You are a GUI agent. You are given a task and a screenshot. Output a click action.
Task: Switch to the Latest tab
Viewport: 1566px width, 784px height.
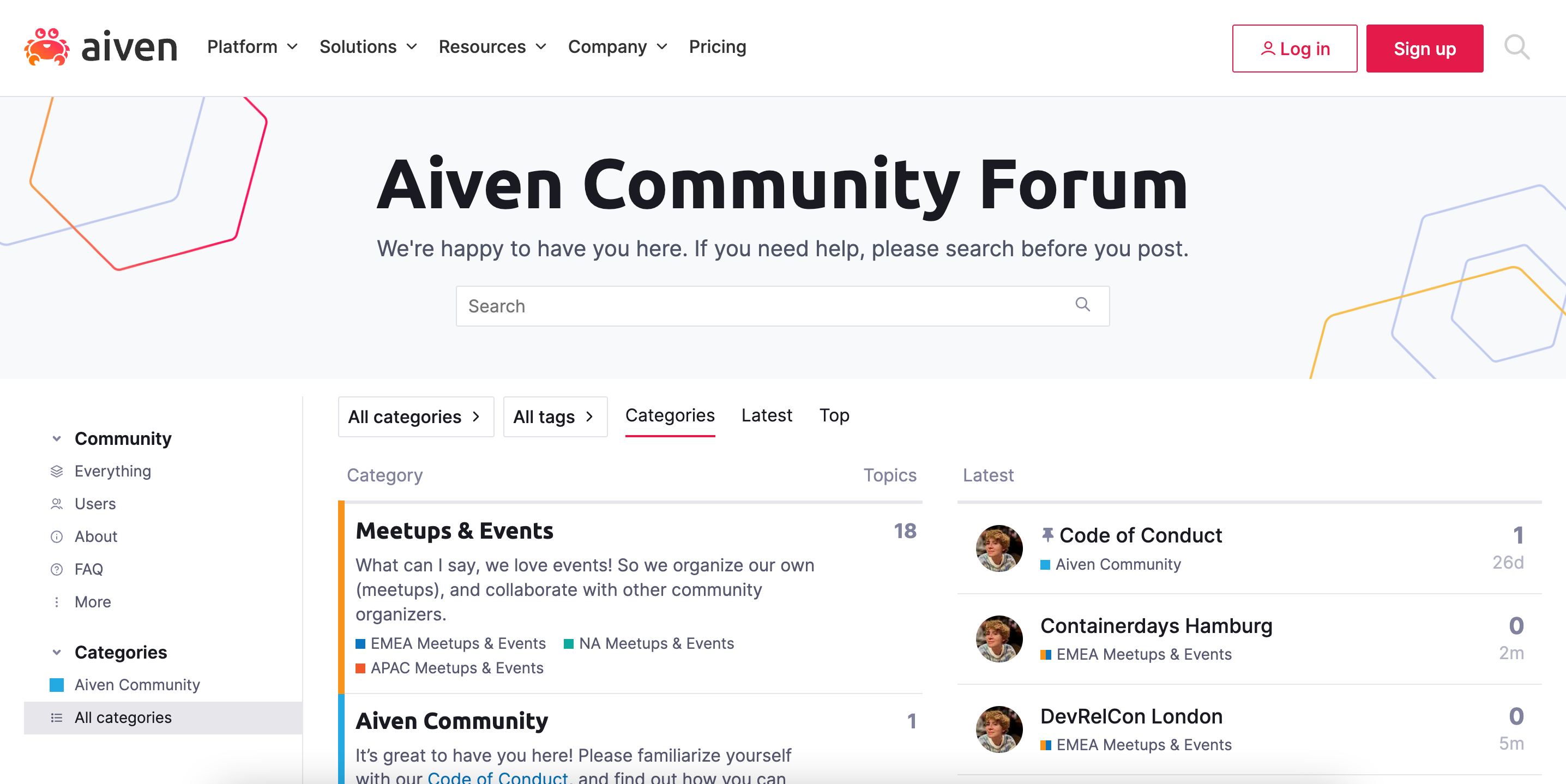coord(766,415)
